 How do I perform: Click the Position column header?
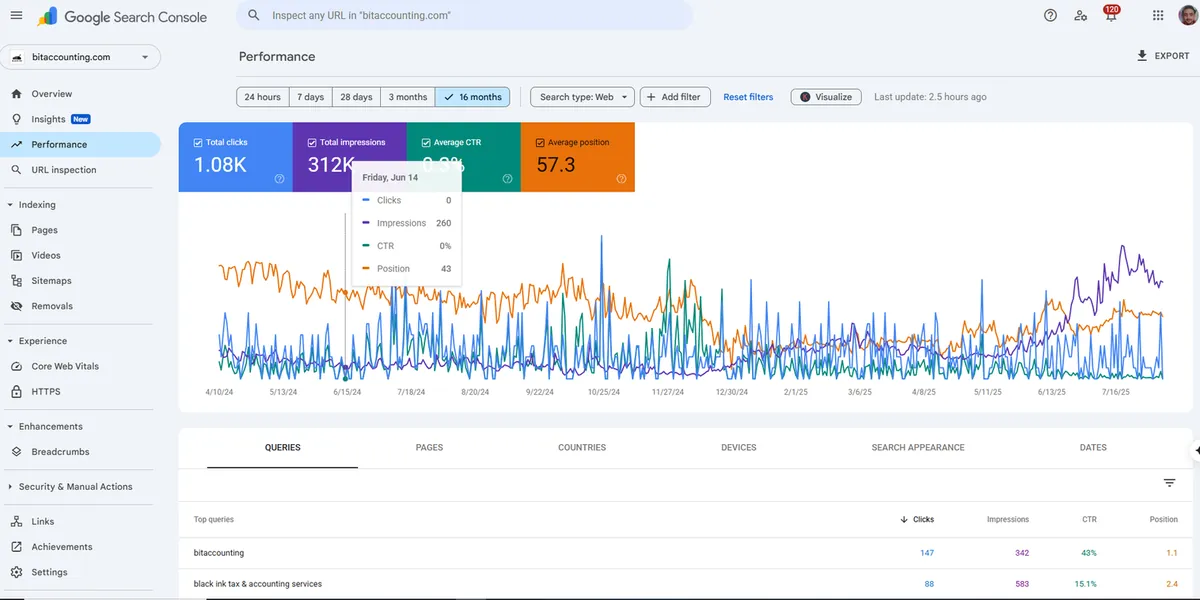coord(1164,519)
